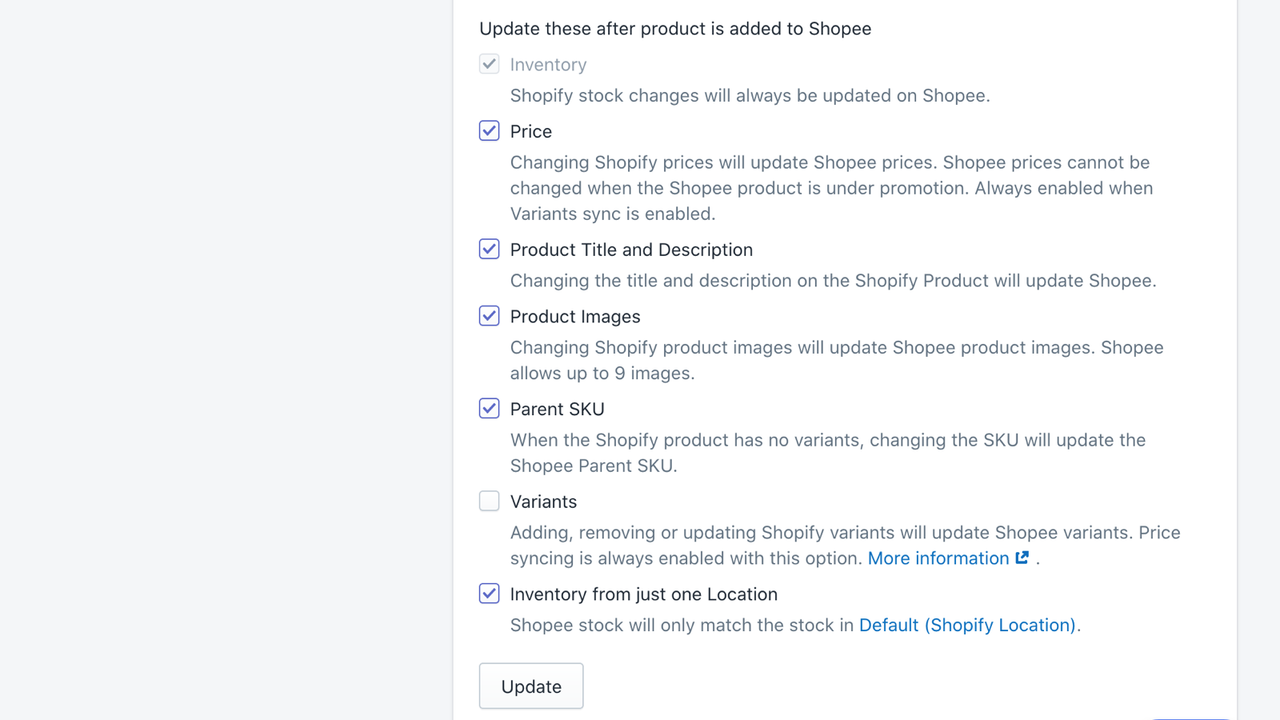1280x720 pixels.
Task: Click the Inventory from just one Location label
Action: pyautogui.click(x=643, y=593)
